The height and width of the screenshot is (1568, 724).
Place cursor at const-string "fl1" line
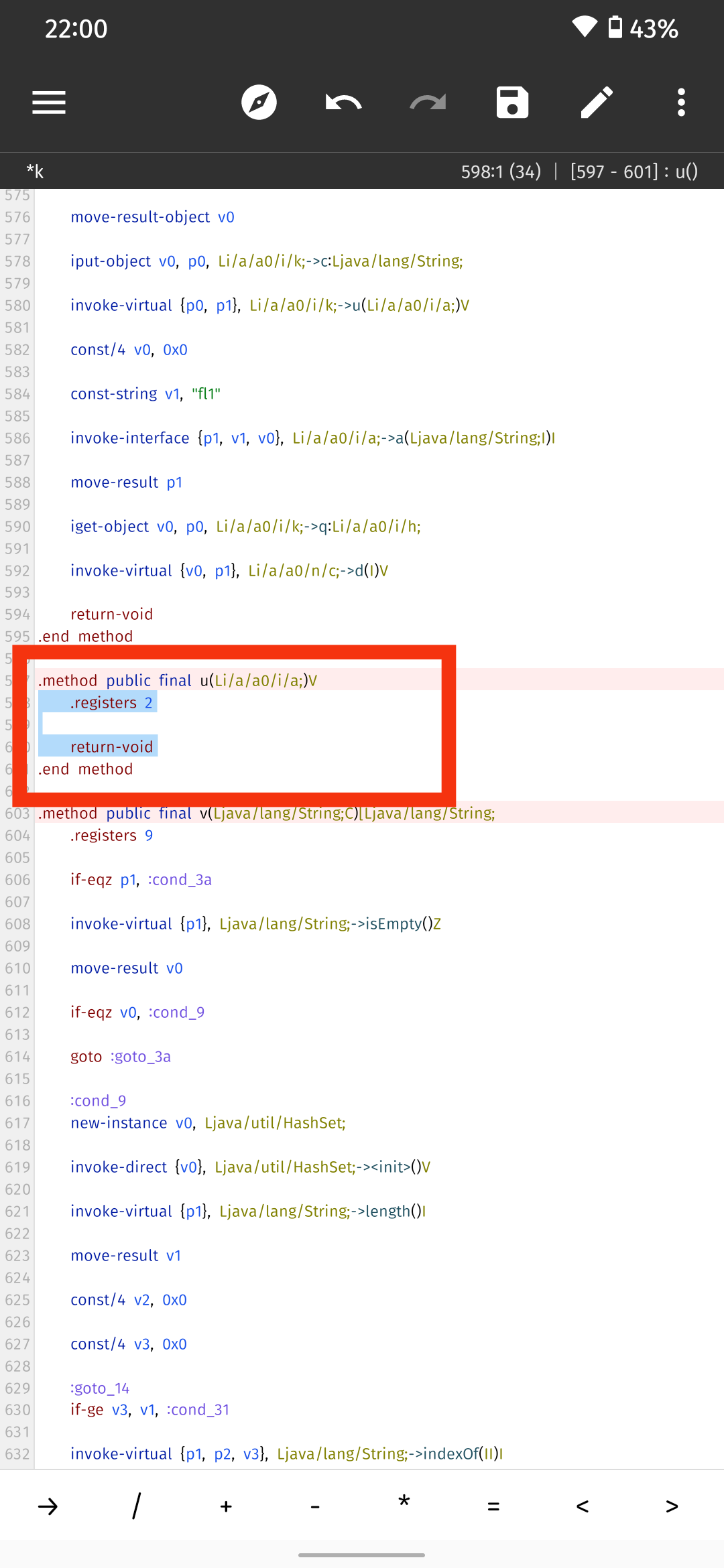pos(145,394)
